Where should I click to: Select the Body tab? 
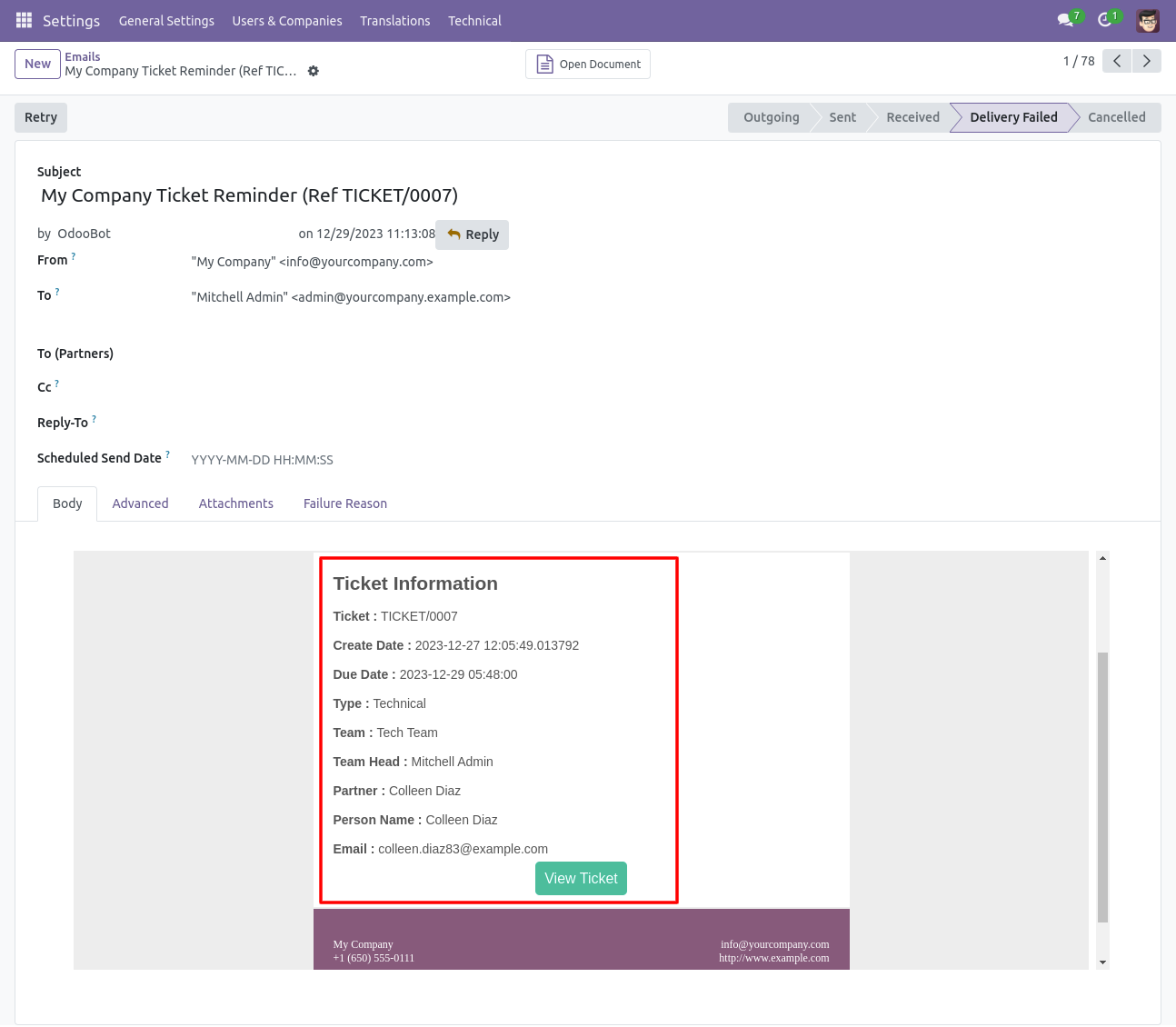point(67,504)
